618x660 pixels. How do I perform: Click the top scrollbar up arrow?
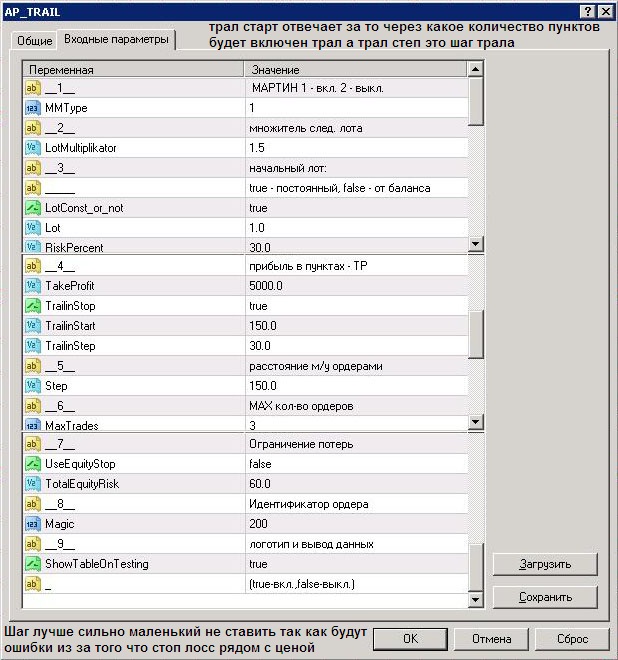pyautogui.click(x=476, y=70)
